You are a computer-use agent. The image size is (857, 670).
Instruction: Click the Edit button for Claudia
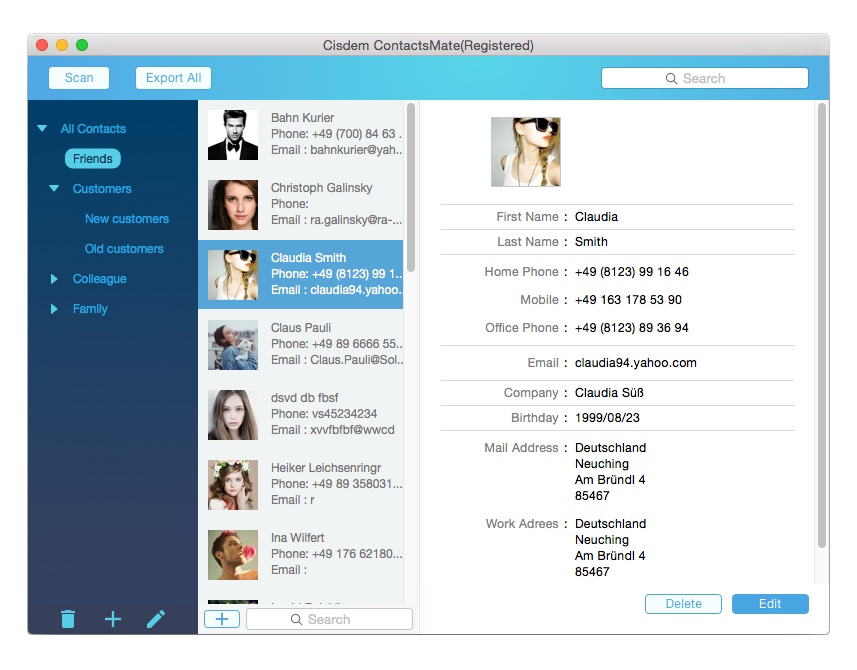click(x=770, y=604)
